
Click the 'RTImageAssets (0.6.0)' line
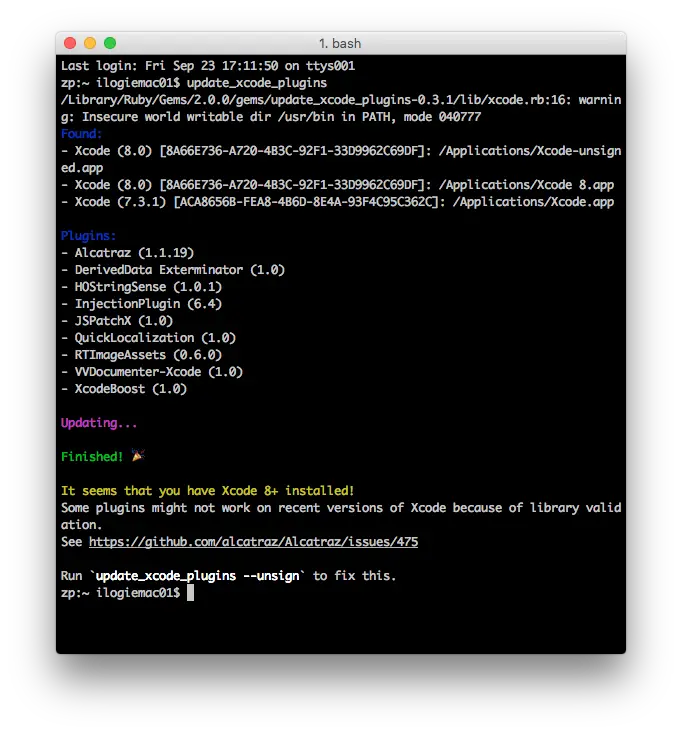coord(141,355)
